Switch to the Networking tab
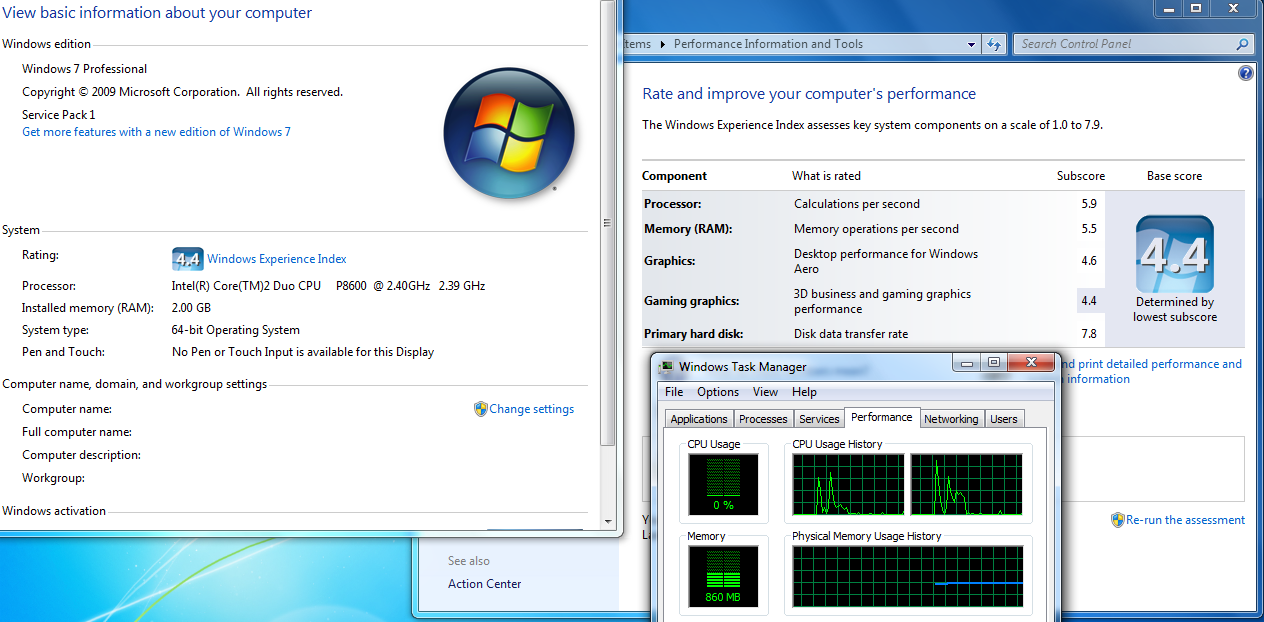The height and width of the screenshot is (622, 1264). coord(951,419)
